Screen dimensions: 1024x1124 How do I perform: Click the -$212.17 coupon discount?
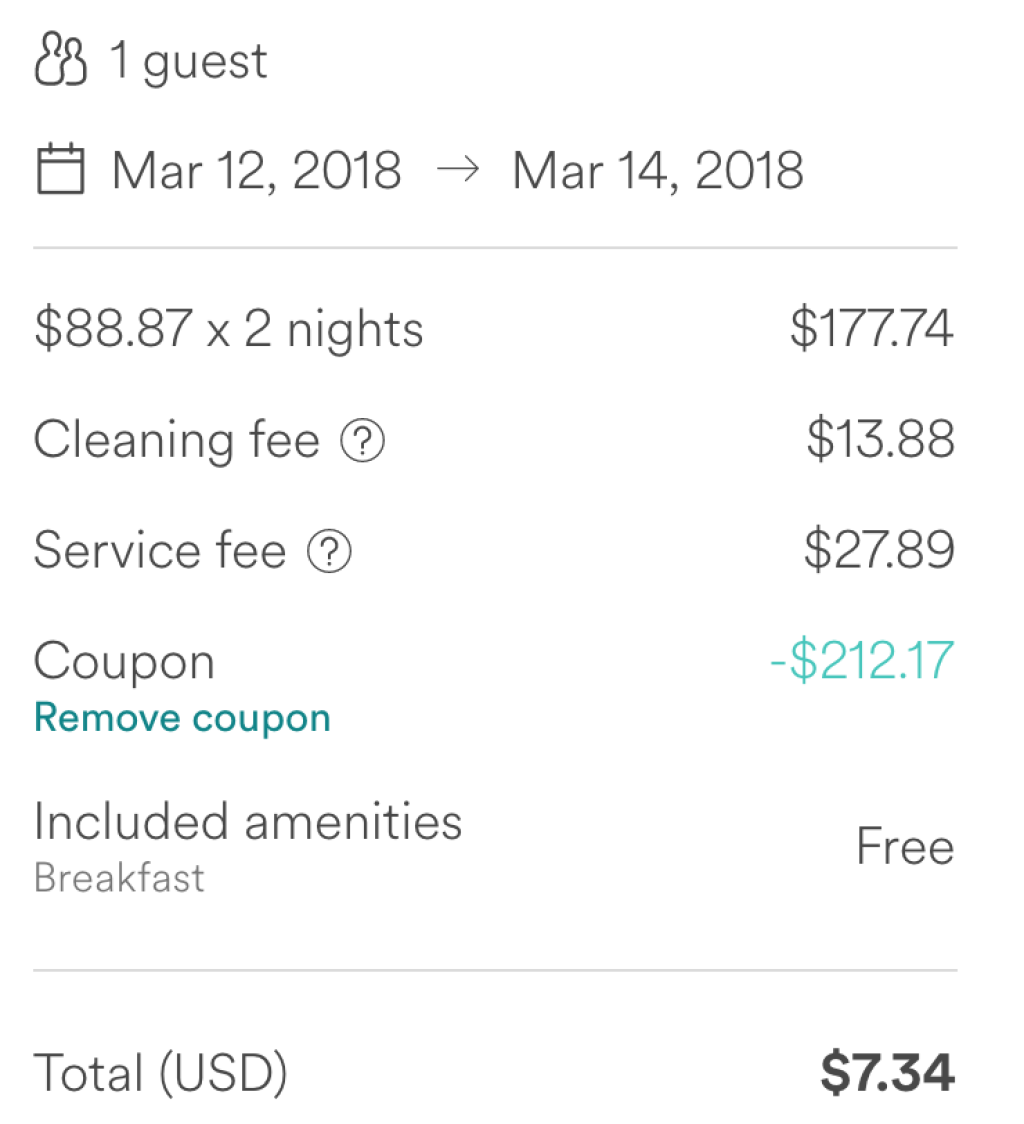click(861, 662)
